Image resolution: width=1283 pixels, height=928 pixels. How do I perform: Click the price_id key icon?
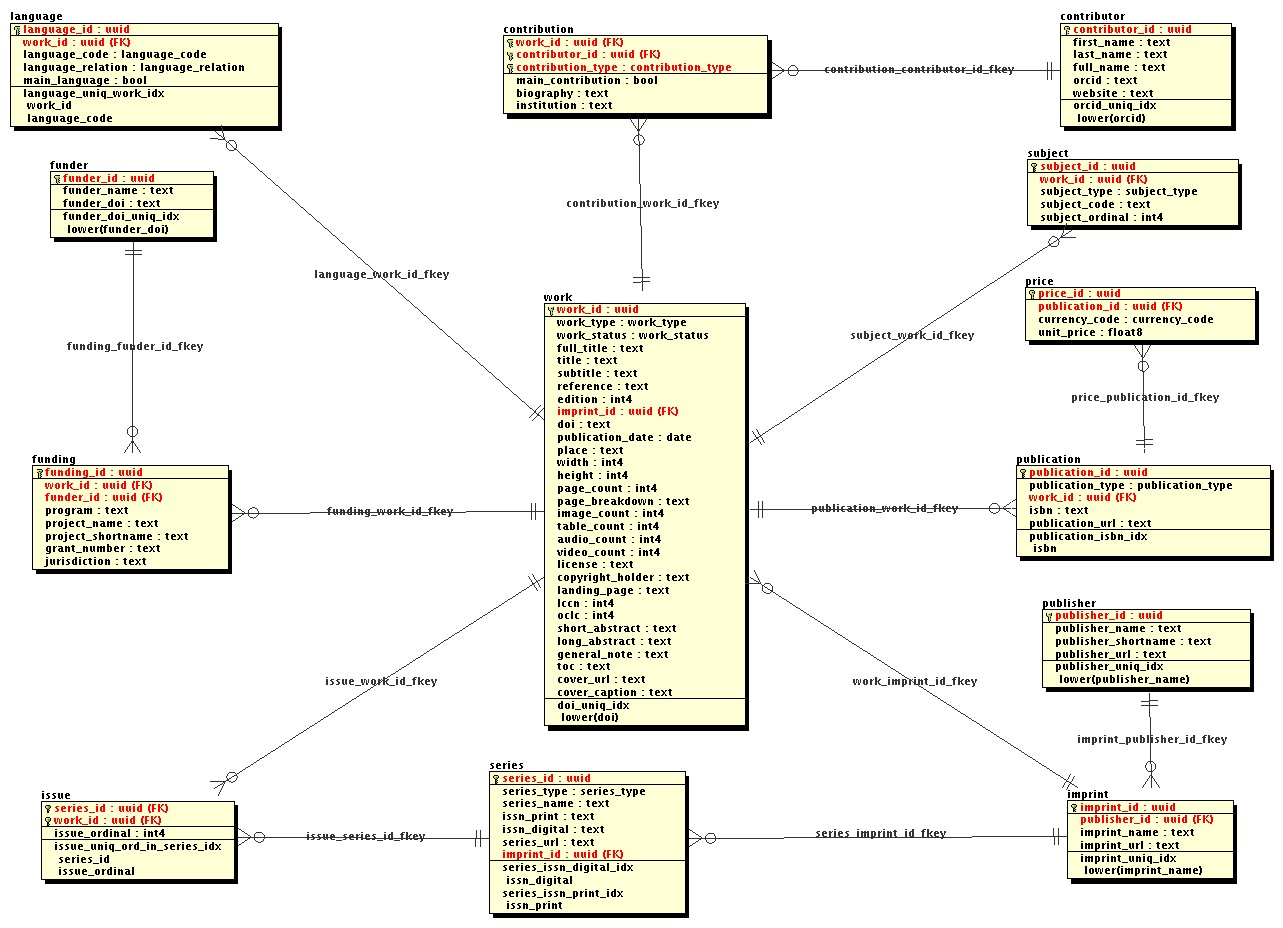pos(1030,294)
